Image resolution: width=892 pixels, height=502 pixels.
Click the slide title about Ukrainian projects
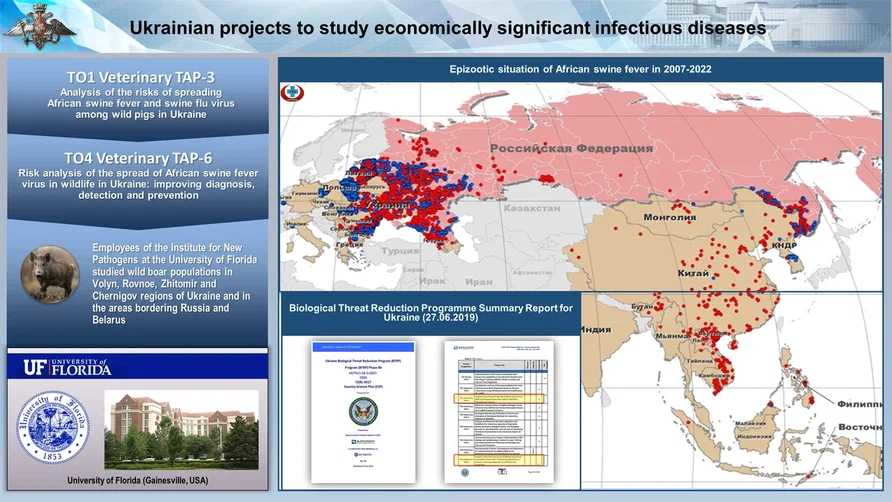click(448, 28)
